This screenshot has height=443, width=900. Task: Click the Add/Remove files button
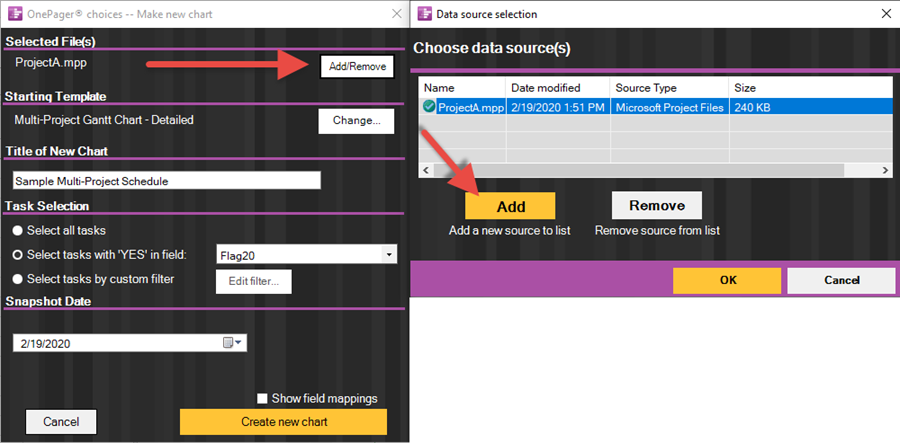[x=356, y=67]
